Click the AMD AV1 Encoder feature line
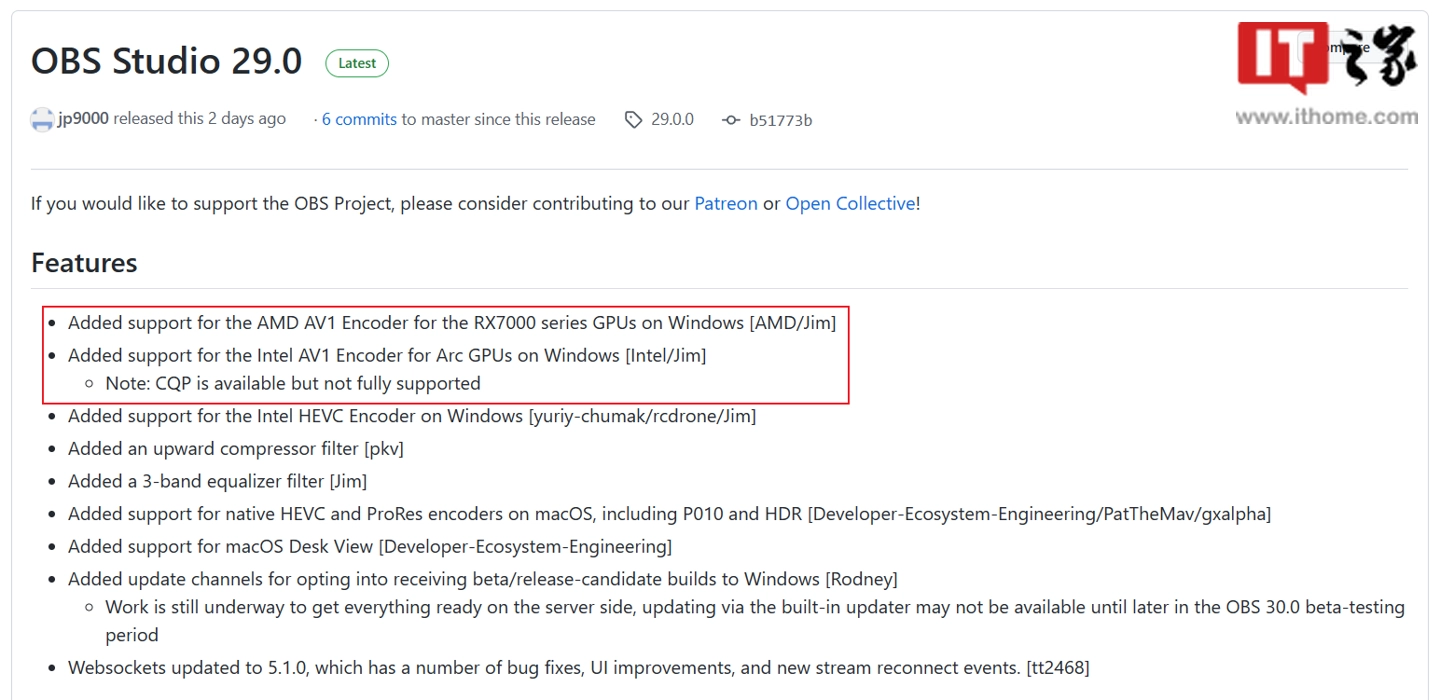1440x700 pixels. [451, 323]
